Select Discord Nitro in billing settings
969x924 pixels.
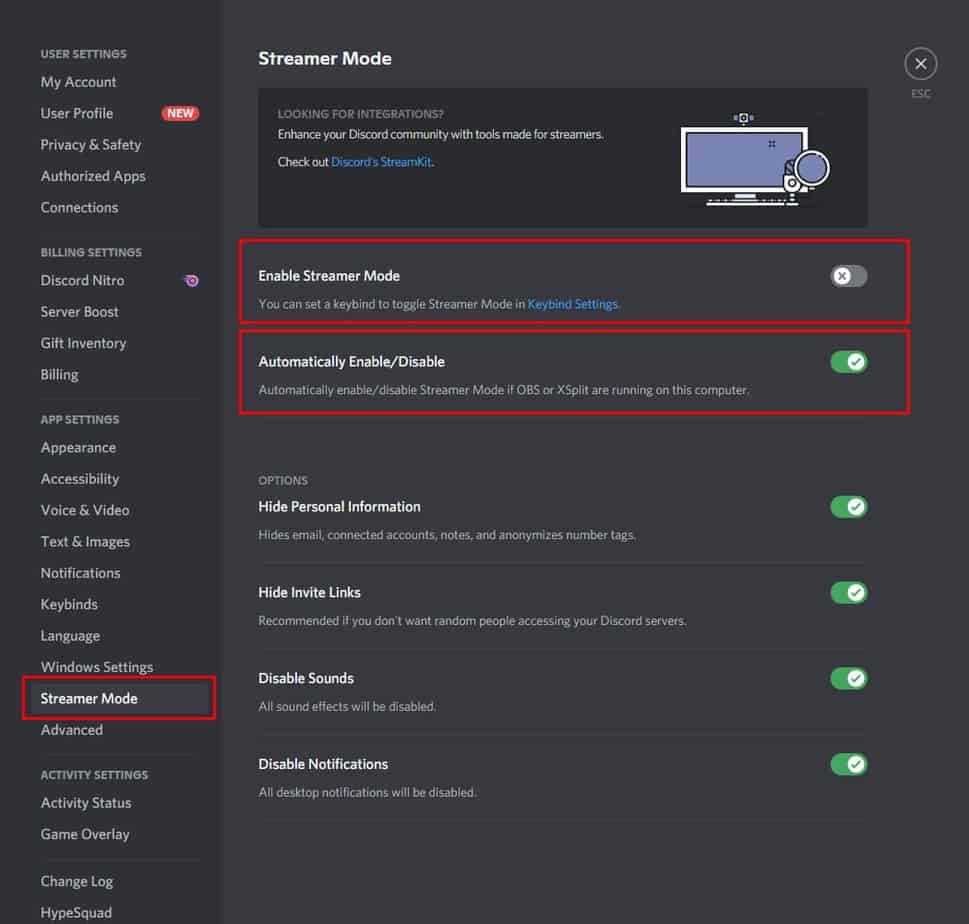coord(82,281)
